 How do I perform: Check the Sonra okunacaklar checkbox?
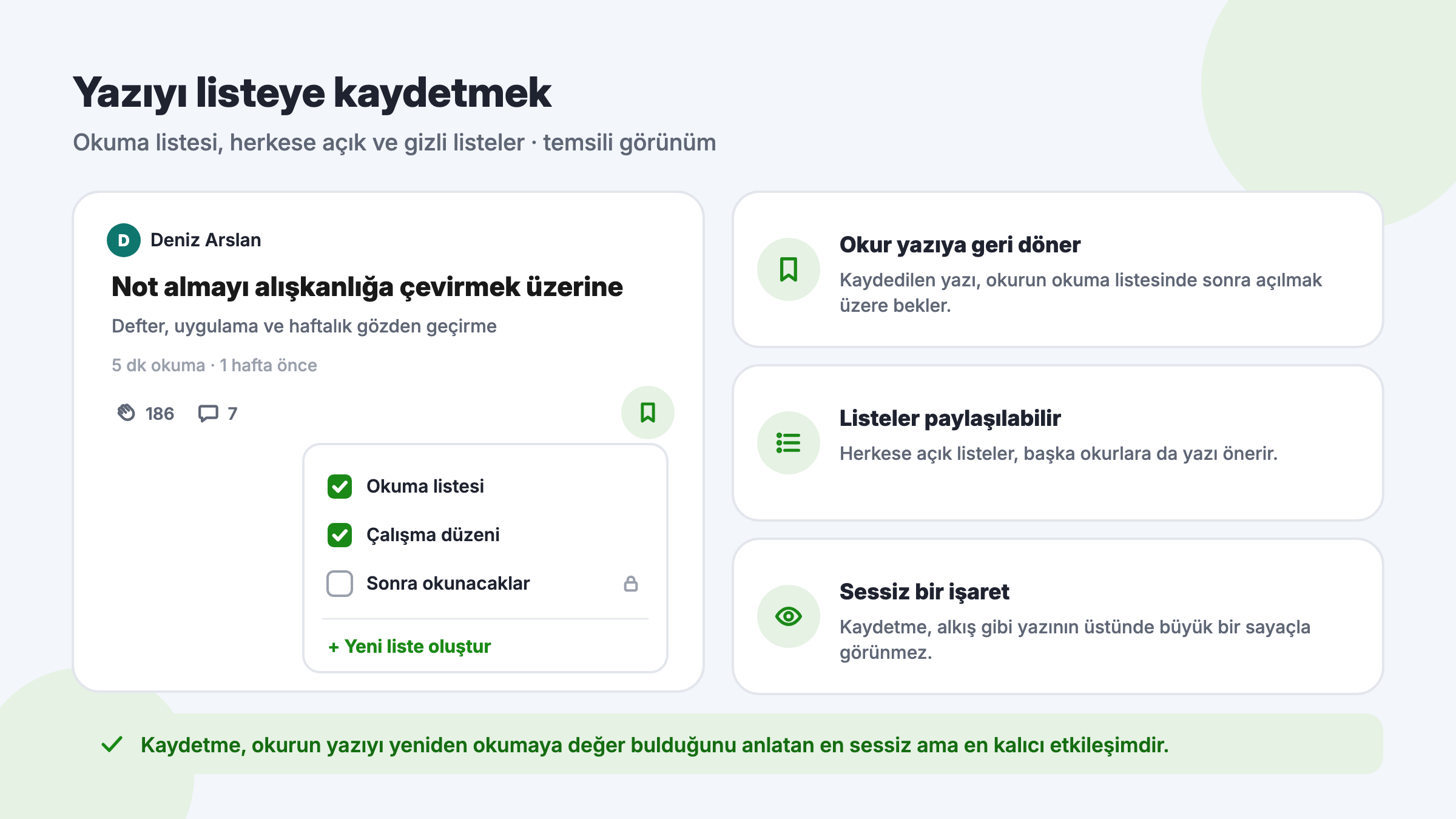(x=340, y=584)
